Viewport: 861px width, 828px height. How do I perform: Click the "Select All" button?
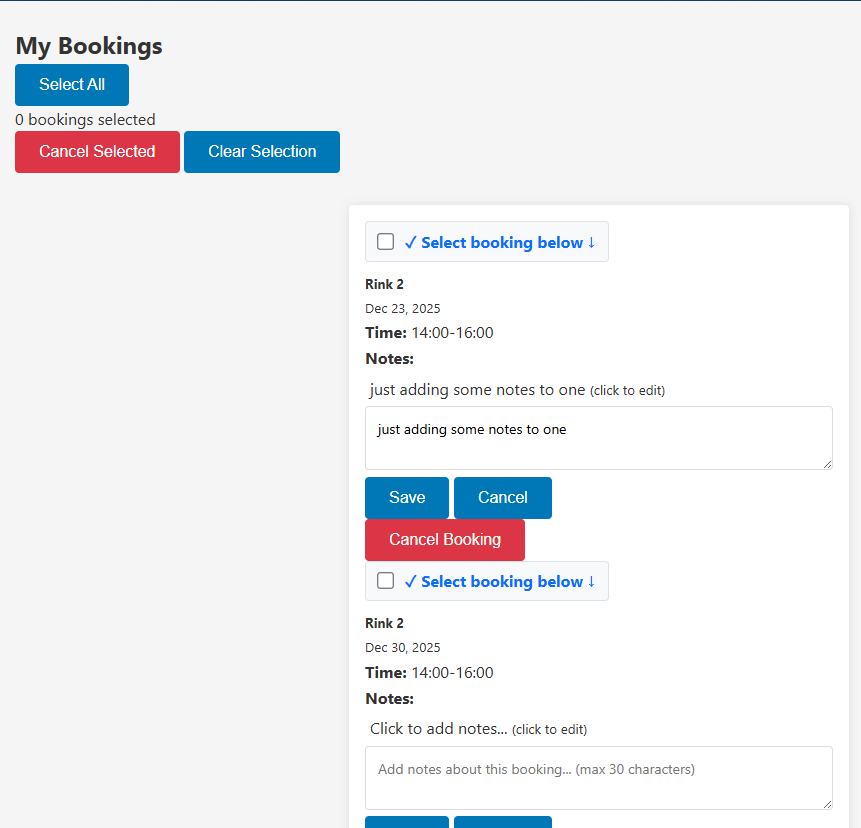(71, 85)
